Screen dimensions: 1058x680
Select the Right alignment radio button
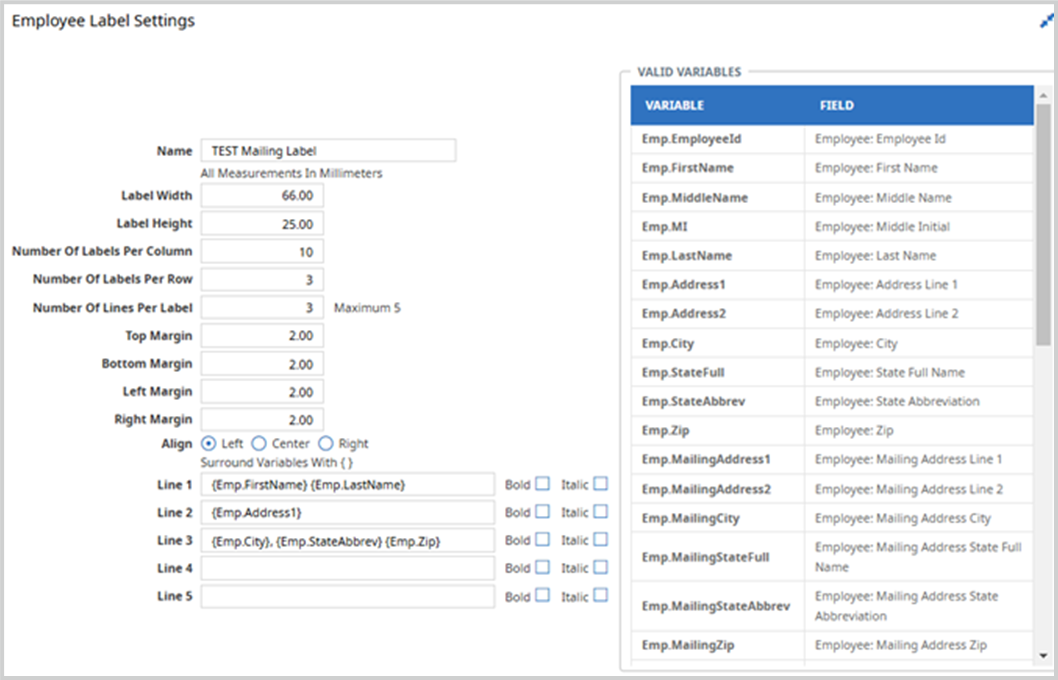click(x=325, y=443)
